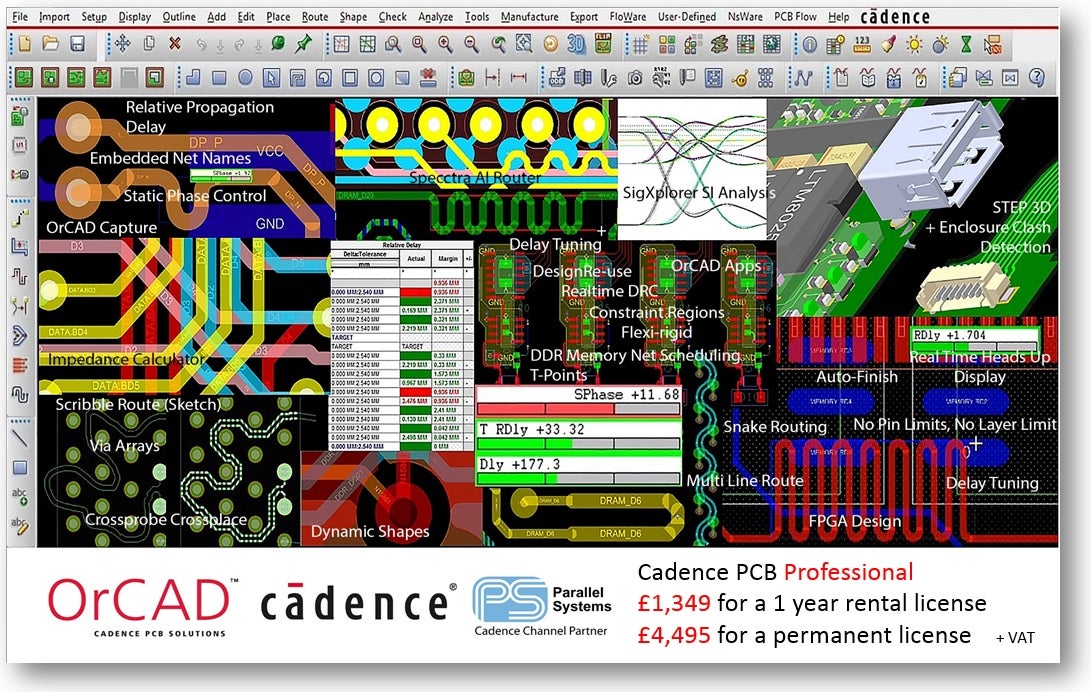
Task: Click the red double-arrow linear dimension icon
Action: [x=518, y=77]
